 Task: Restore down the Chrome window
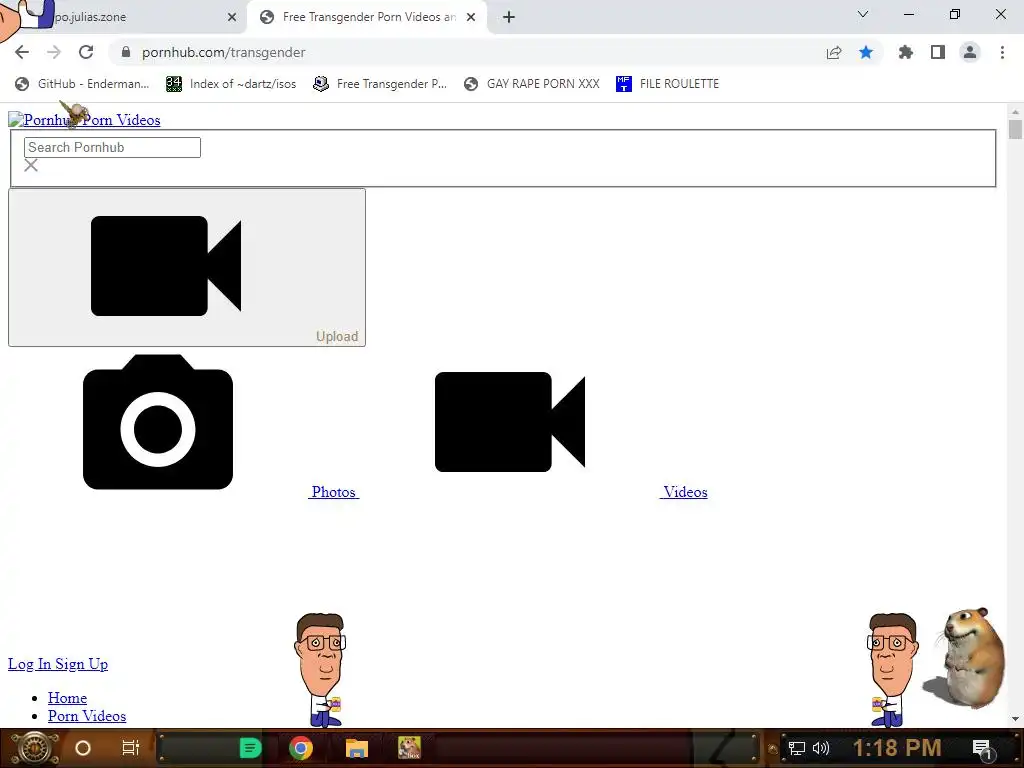(x=955, y=14)
